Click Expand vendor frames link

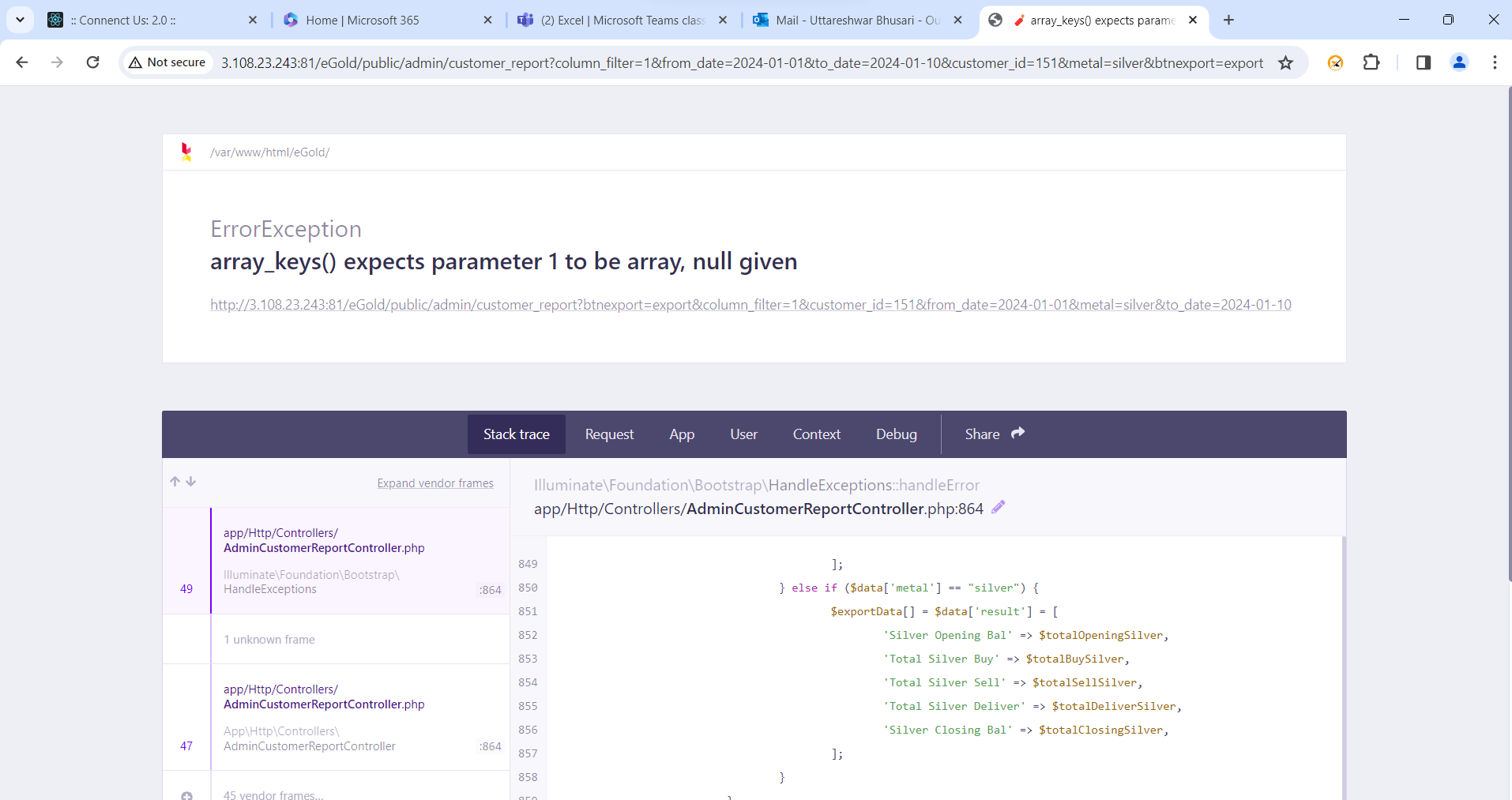(435, 483)
